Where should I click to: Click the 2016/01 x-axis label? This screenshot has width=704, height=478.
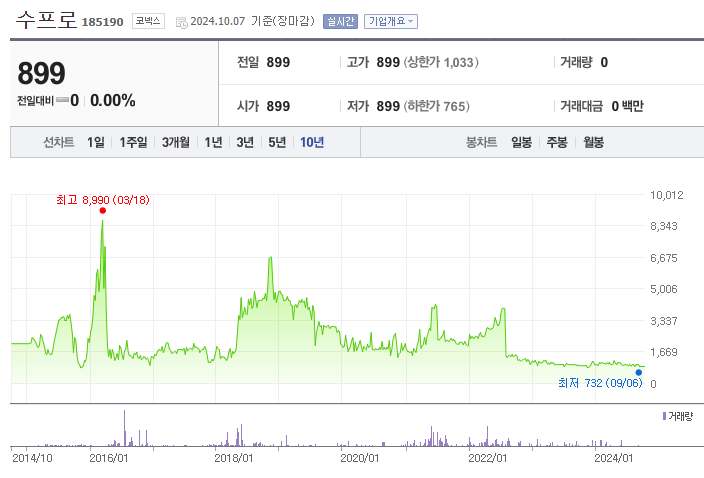point(109,458)
